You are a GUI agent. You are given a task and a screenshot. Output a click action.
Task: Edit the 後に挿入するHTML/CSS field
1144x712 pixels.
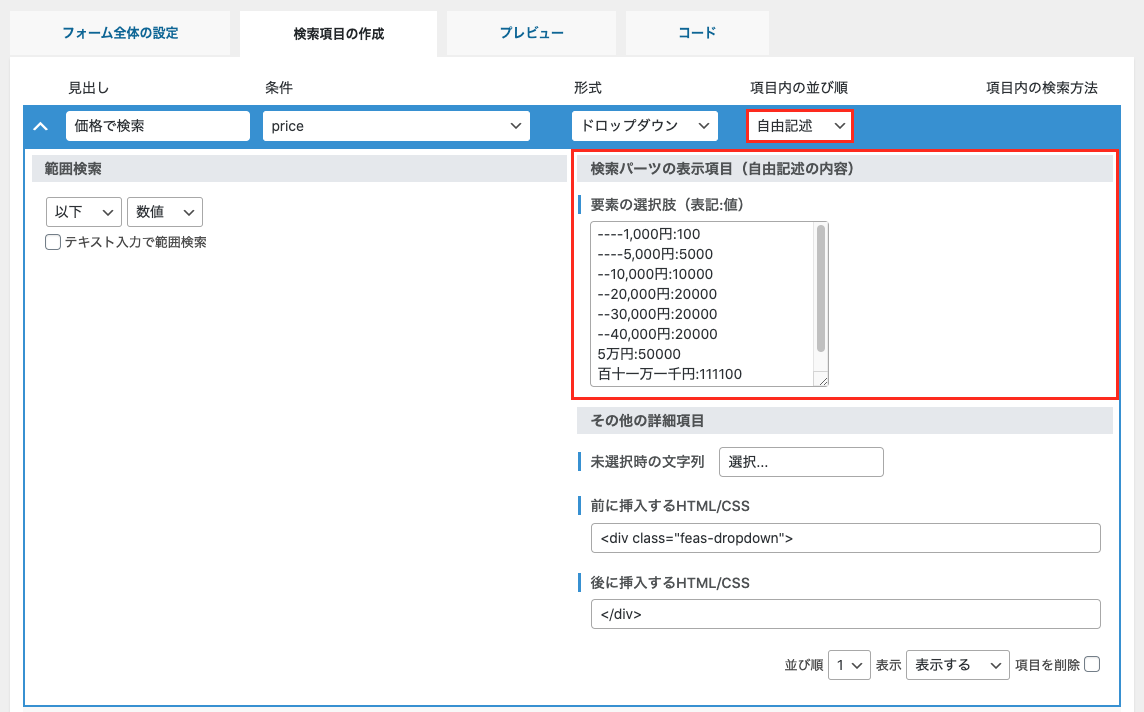(x=846, y=614)
